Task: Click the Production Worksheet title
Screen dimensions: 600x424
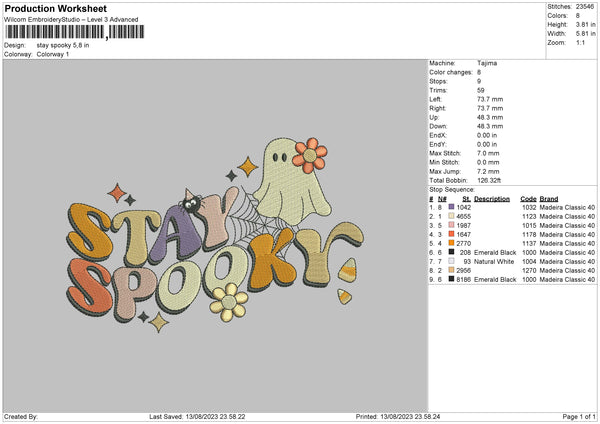Action: click(x=54, y=8)
